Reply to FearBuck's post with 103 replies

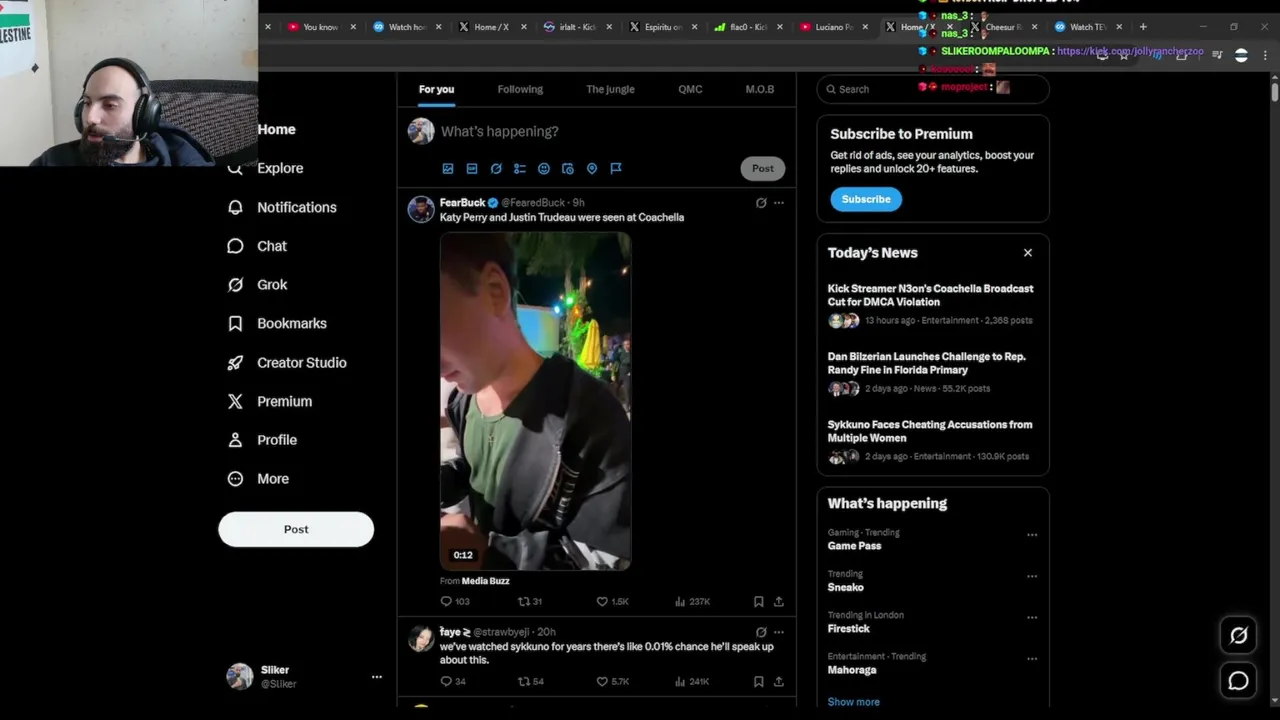pyautogui.click(x=455, y=601)
